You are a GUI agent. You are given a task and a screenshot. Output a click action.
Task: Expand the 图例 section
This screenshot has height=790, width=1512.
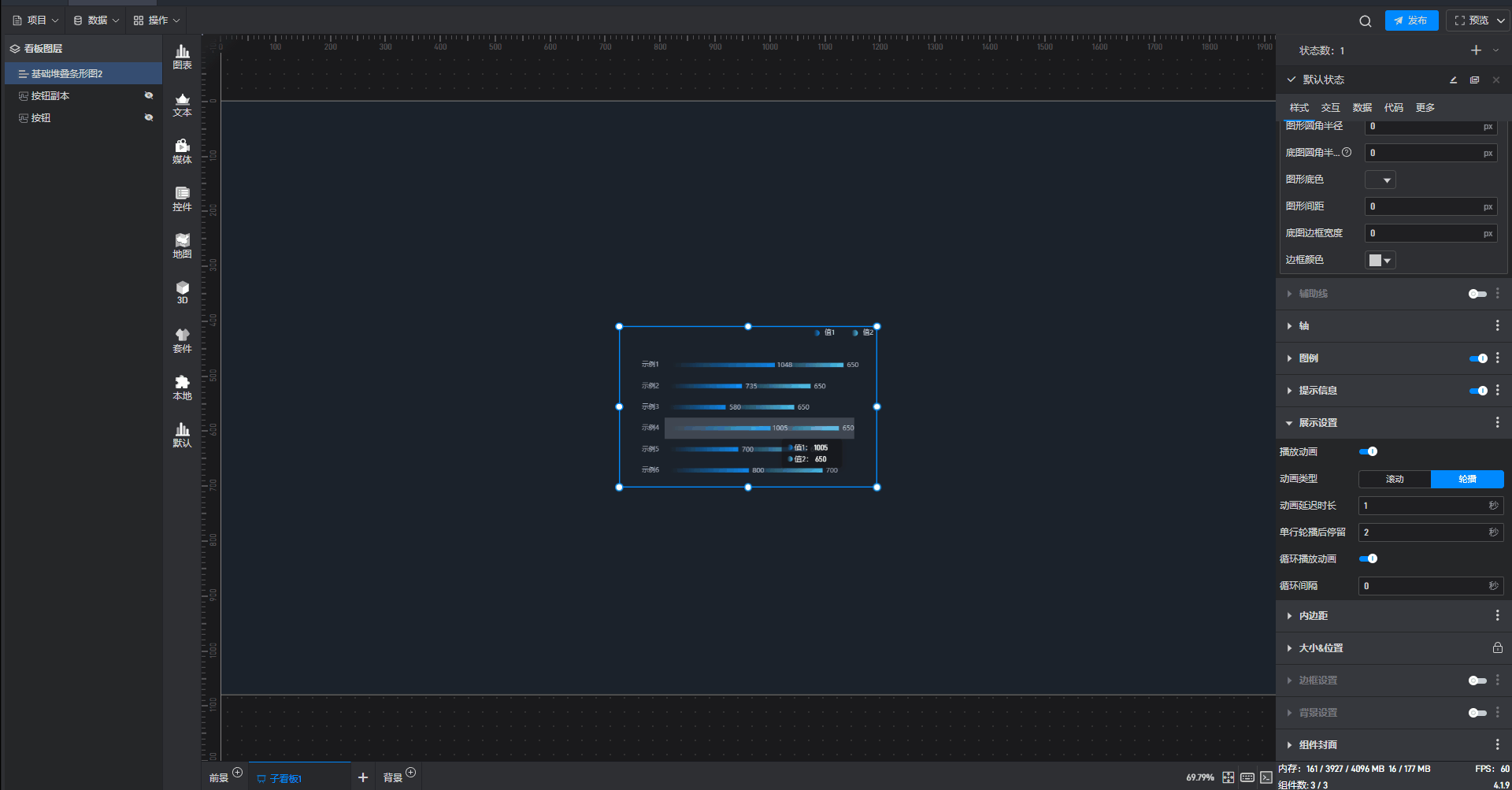(1289, 358)
